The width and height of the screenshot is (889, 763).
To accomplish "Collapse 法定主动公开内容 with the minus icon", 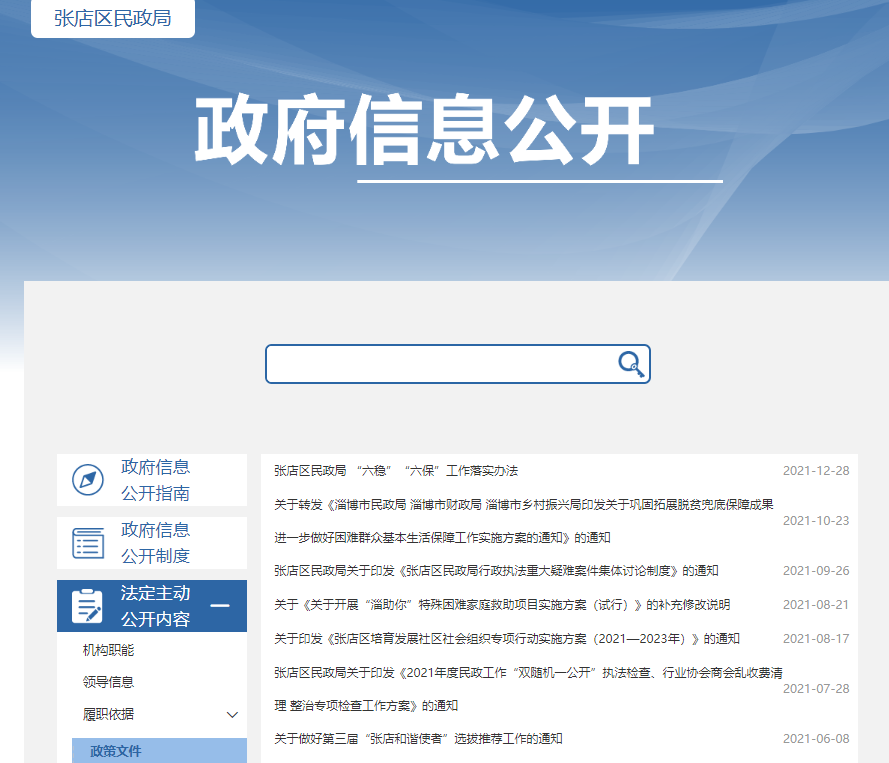I will click(220, 606).
